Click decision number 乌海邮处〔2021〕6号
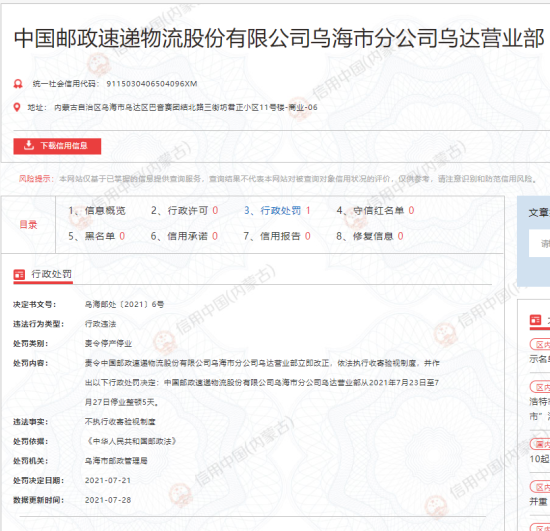Viewport: 550px width, 531px height. coord(124,304)
